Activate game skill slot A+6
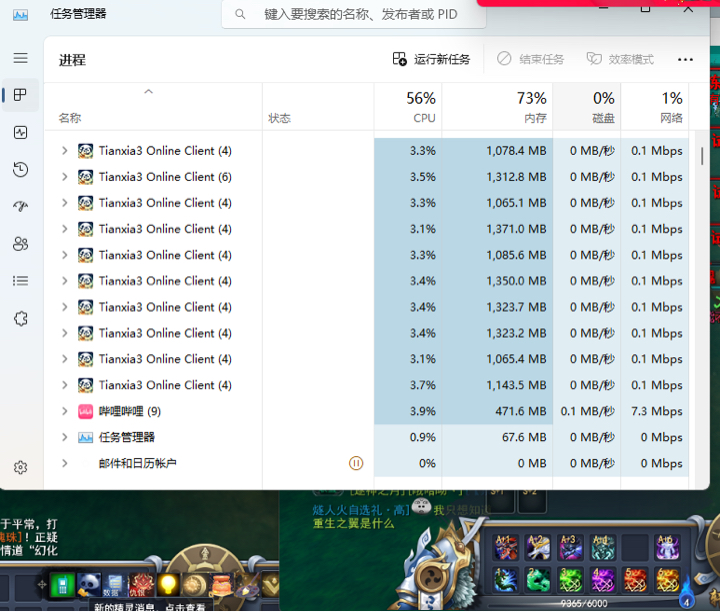Viewport: 720px width, 612px height. tap(667, 547)
